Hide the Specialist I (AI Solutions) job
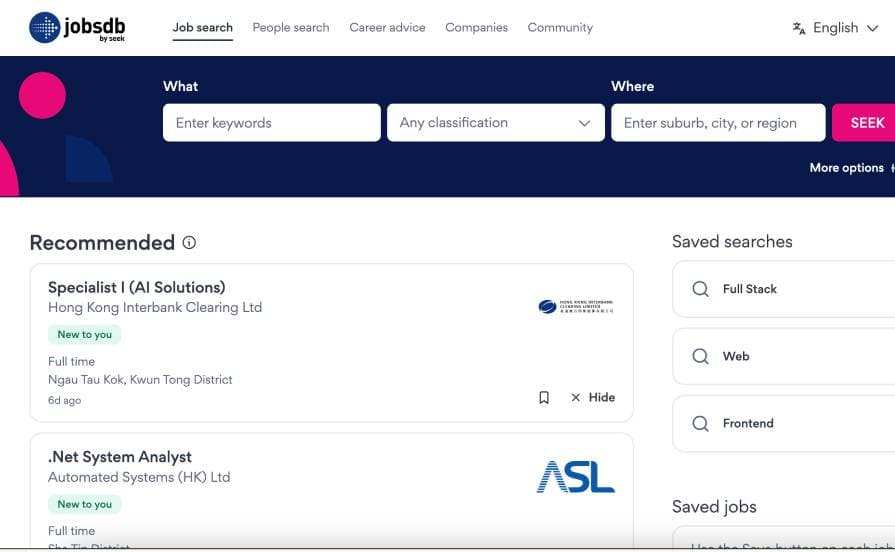 point(593,397)
